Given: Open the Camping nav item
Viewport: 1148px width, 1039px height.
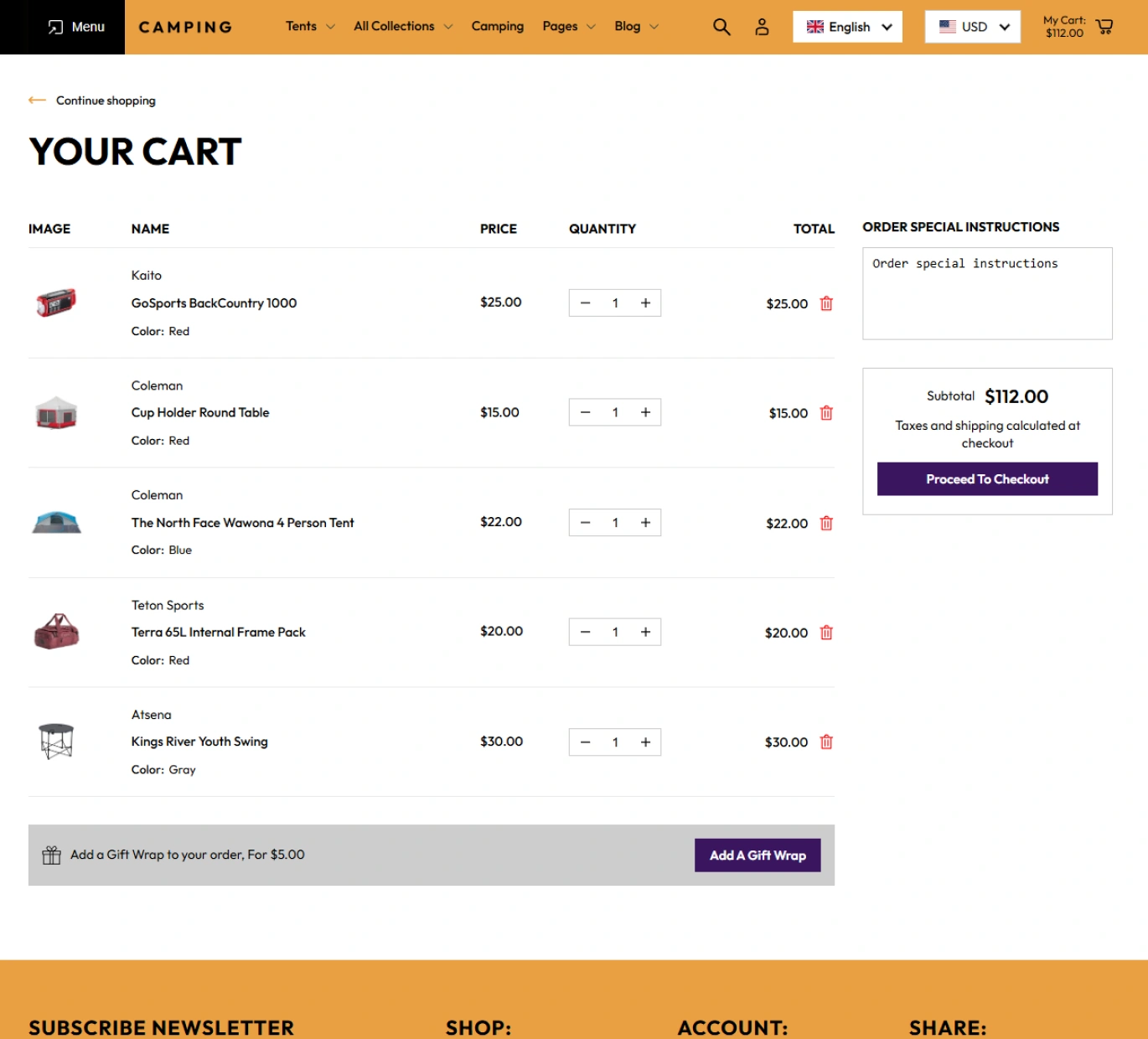Looking at the screenshot, I should tap(498, 26).
